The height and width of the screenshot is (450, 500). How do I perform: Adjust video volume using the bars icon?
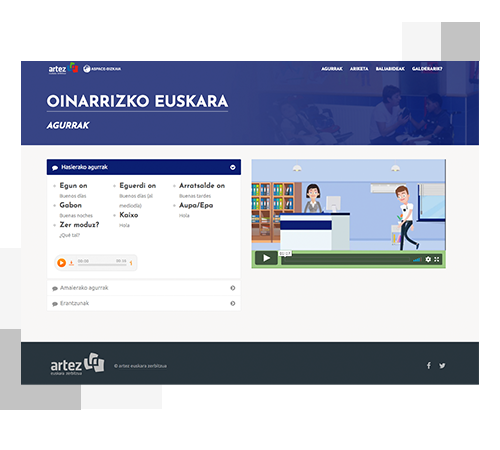(x=417, y=259)
